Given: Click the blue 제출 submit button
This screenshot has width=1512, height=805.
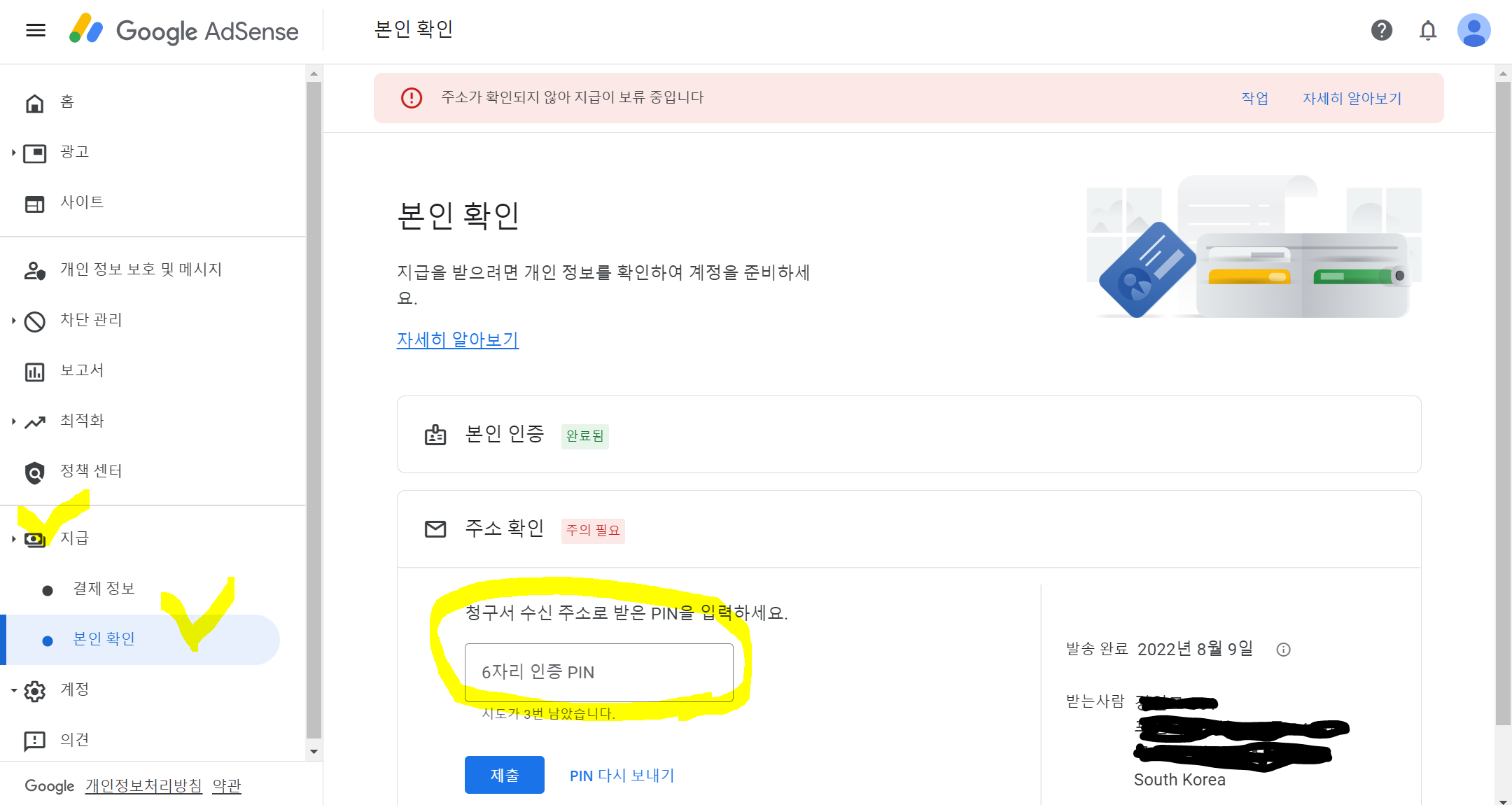Looking at the screenshot, I should pyautogui.click(x=504, y=775).
